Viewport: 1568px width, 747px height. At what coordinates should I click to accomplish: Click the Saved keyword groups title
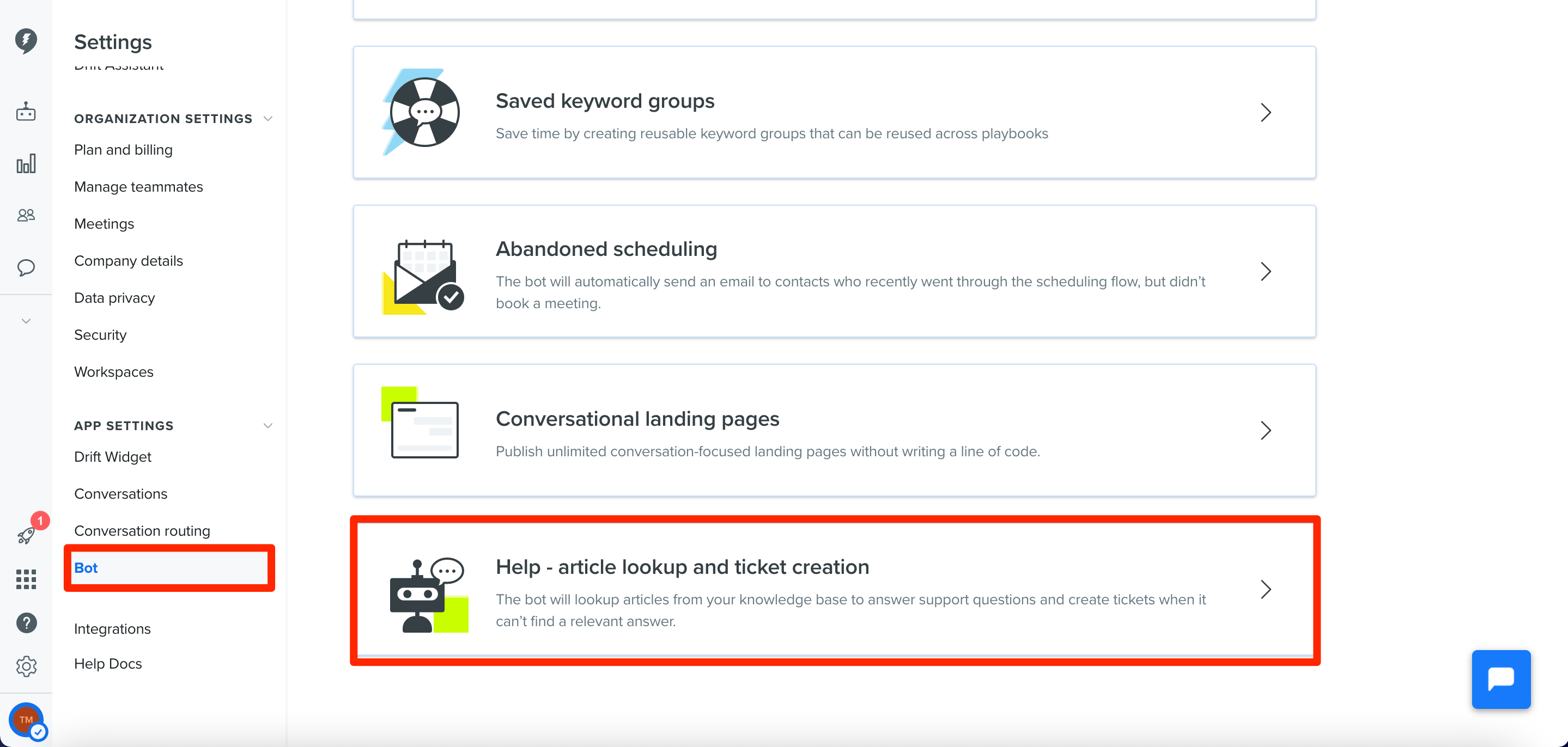605,101
